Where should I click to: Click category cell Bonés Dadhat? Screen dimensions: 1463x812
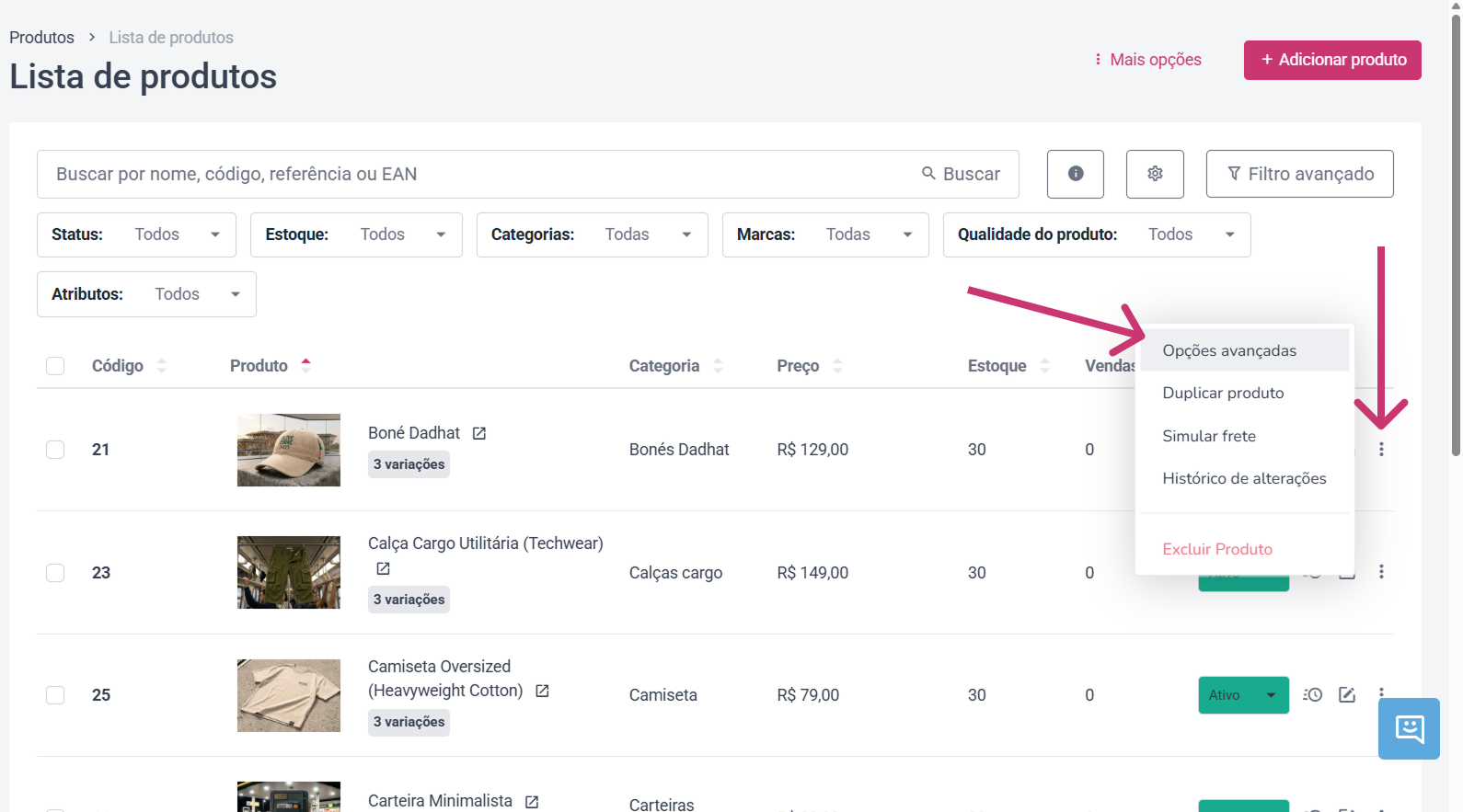pos(679,450)
